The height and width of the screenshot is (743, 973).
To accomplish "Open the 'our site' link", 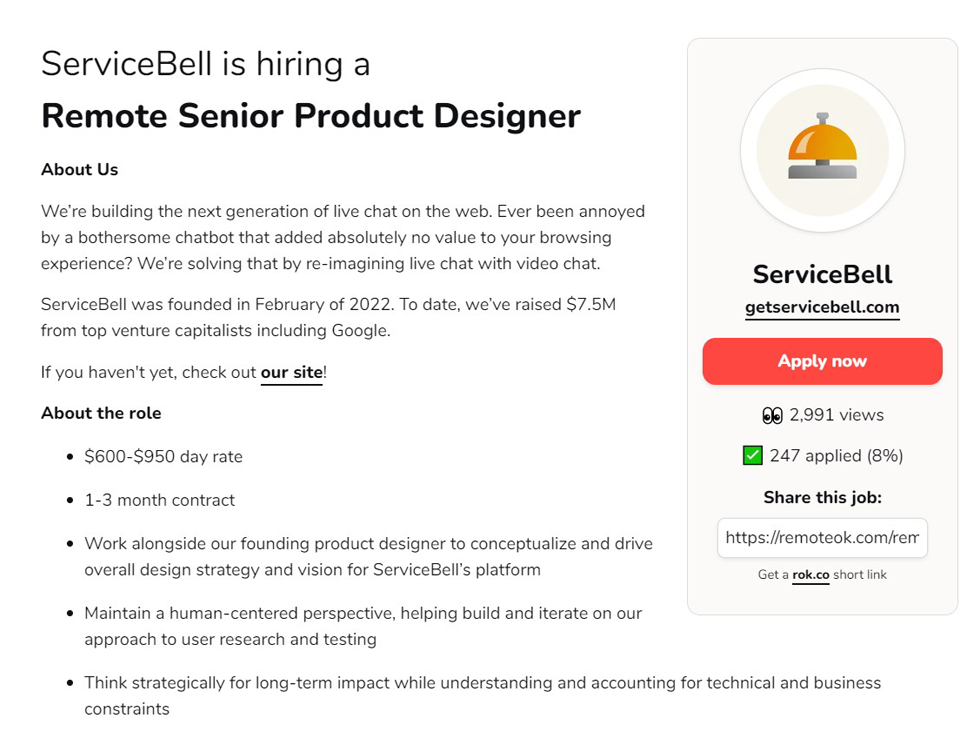I will [x=292, y=372].
